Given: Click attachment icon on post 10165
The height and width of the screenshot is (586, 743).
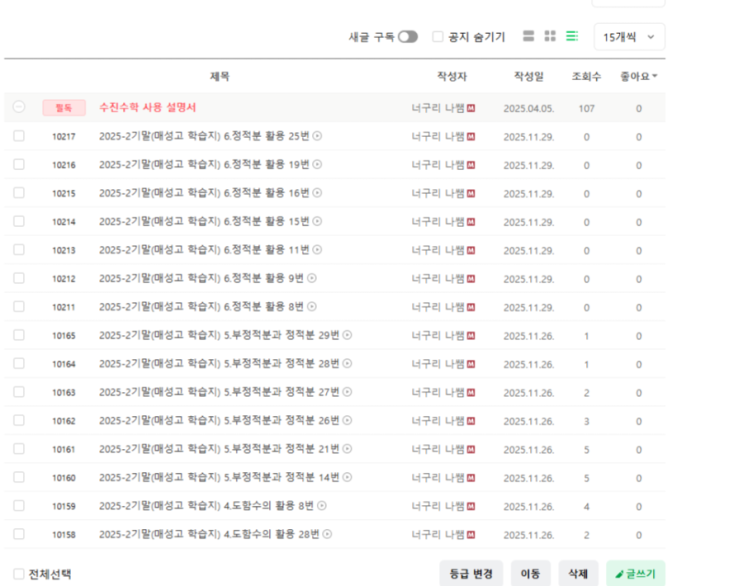Looking at the screenshot, I should pyautogui.click(x=348, y=335).
